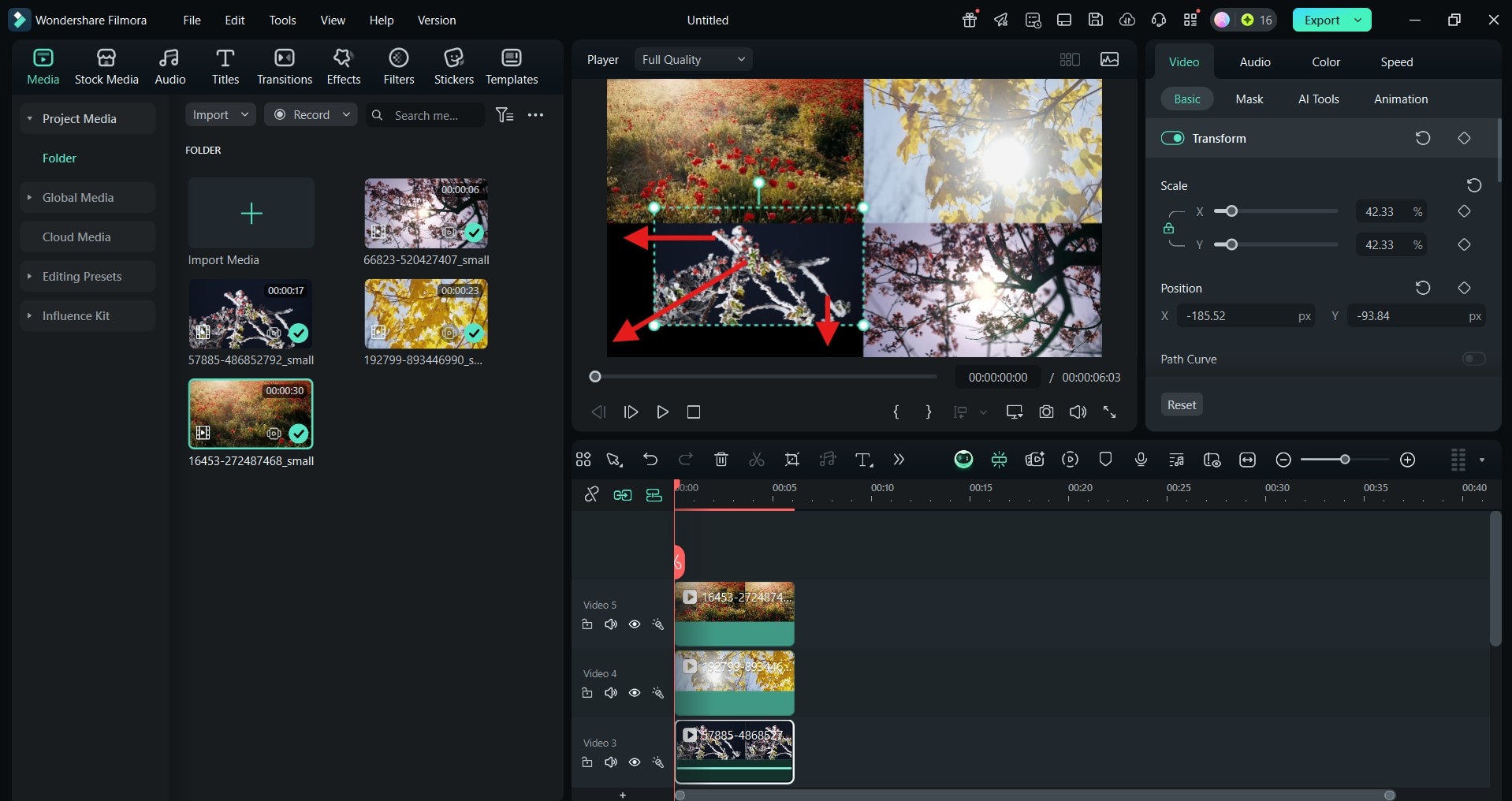Mute the Video 5 track audio
Viewport: 1512px width, 801px height.
pos(611,624)
